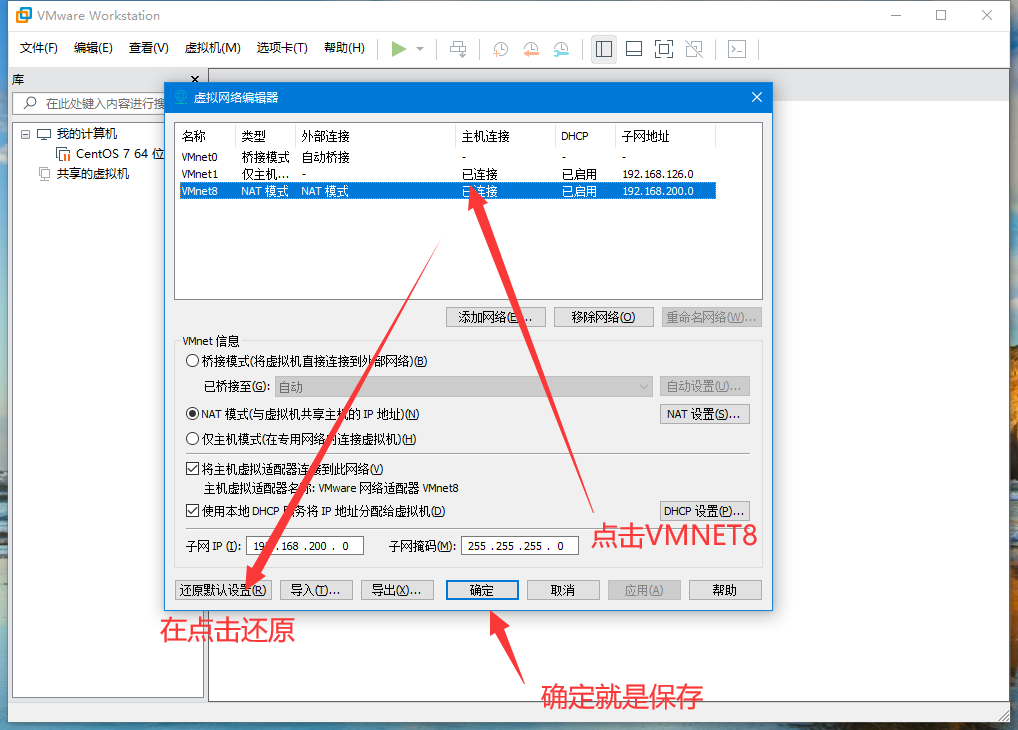Open the 编辑(E) menu
1018x730 pixels.
pyautogui.click(x=93, y=48)
